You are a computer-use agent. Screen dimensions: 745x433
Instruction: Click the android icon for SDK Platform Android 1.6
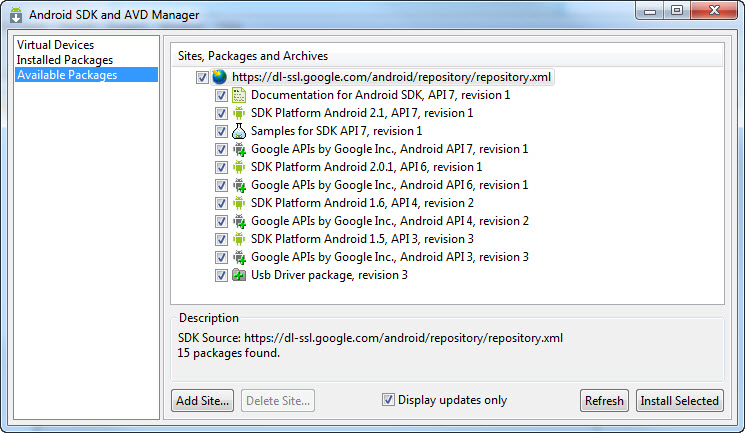239,203
